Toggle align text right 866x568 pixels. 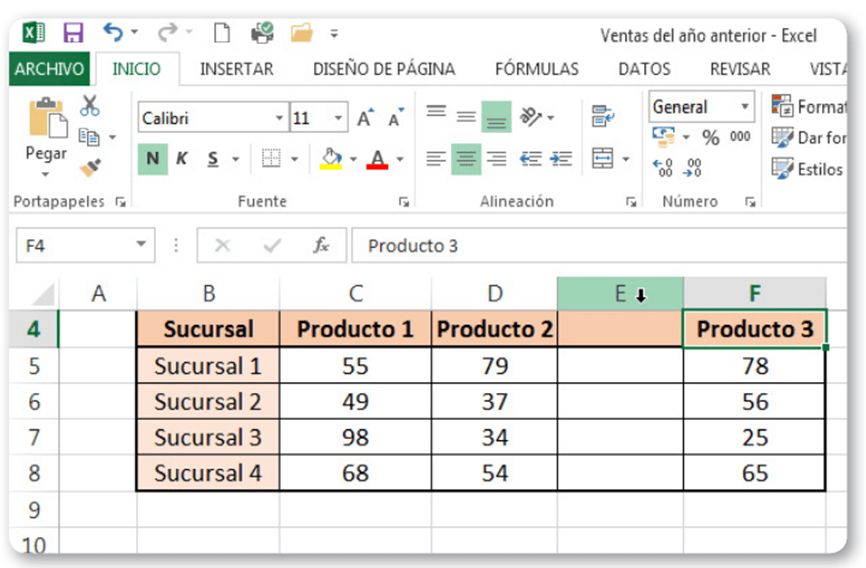pyautogui.click(x=497, y=159)
